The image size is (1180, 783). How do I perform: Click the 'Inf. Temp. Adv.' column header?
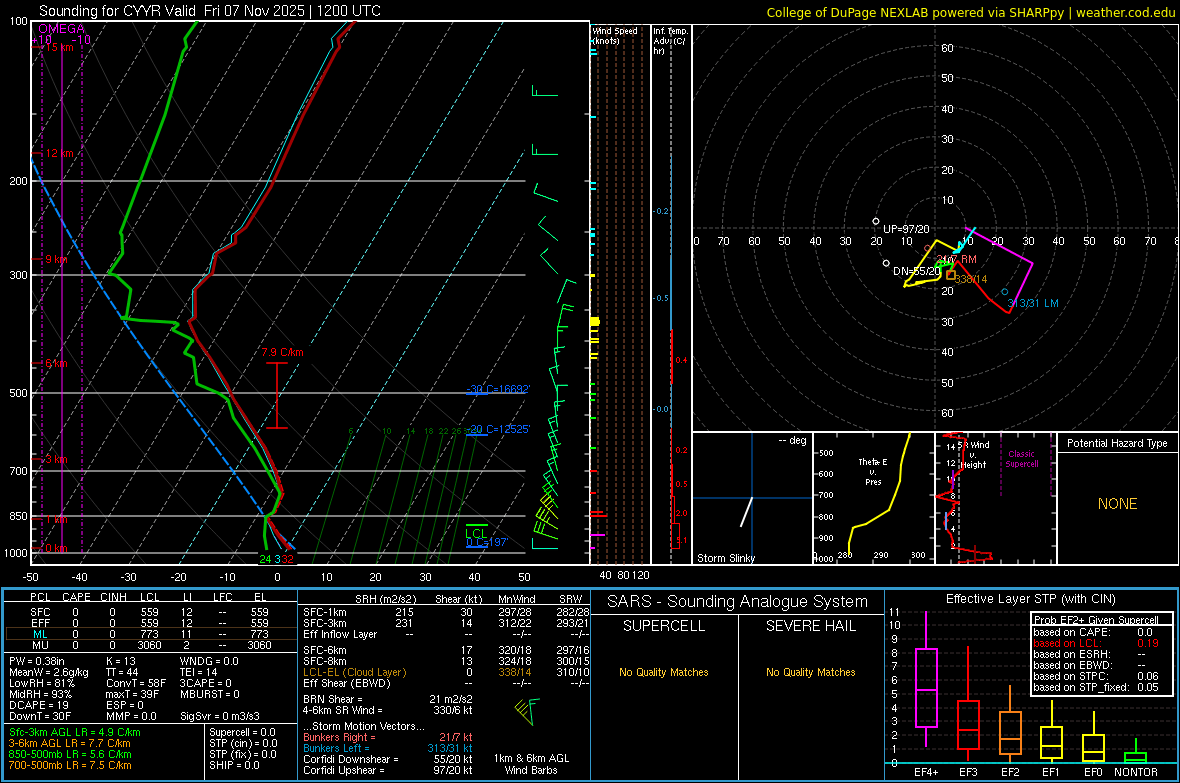coord(670,41)
